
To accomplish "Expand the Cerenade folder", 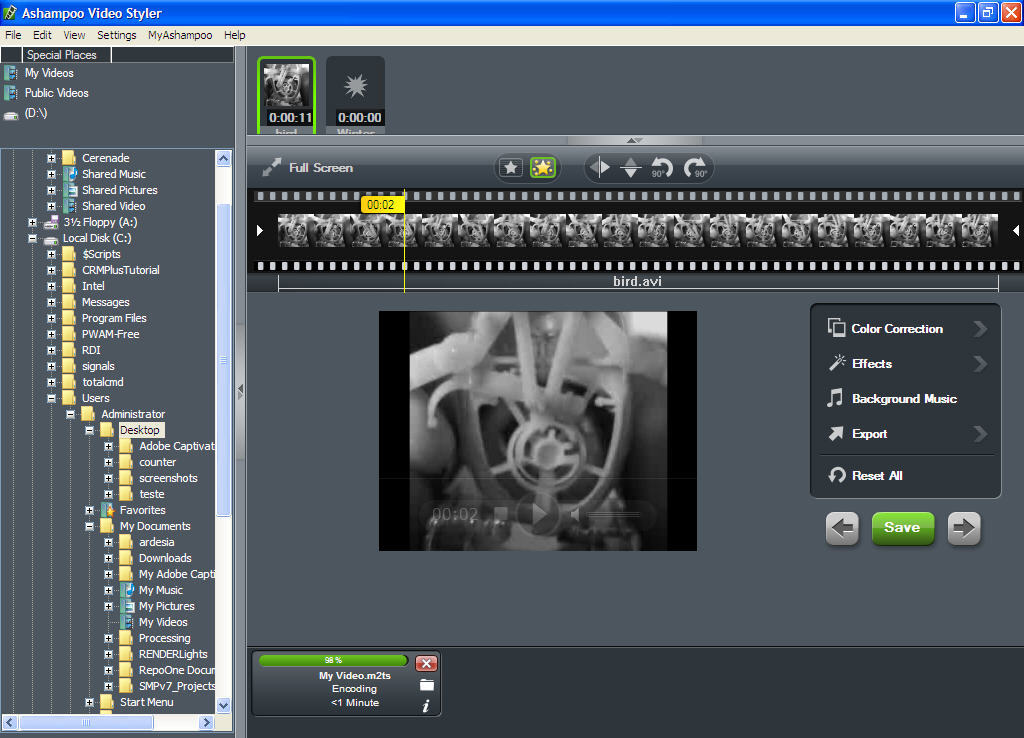I will click(52, 158).
